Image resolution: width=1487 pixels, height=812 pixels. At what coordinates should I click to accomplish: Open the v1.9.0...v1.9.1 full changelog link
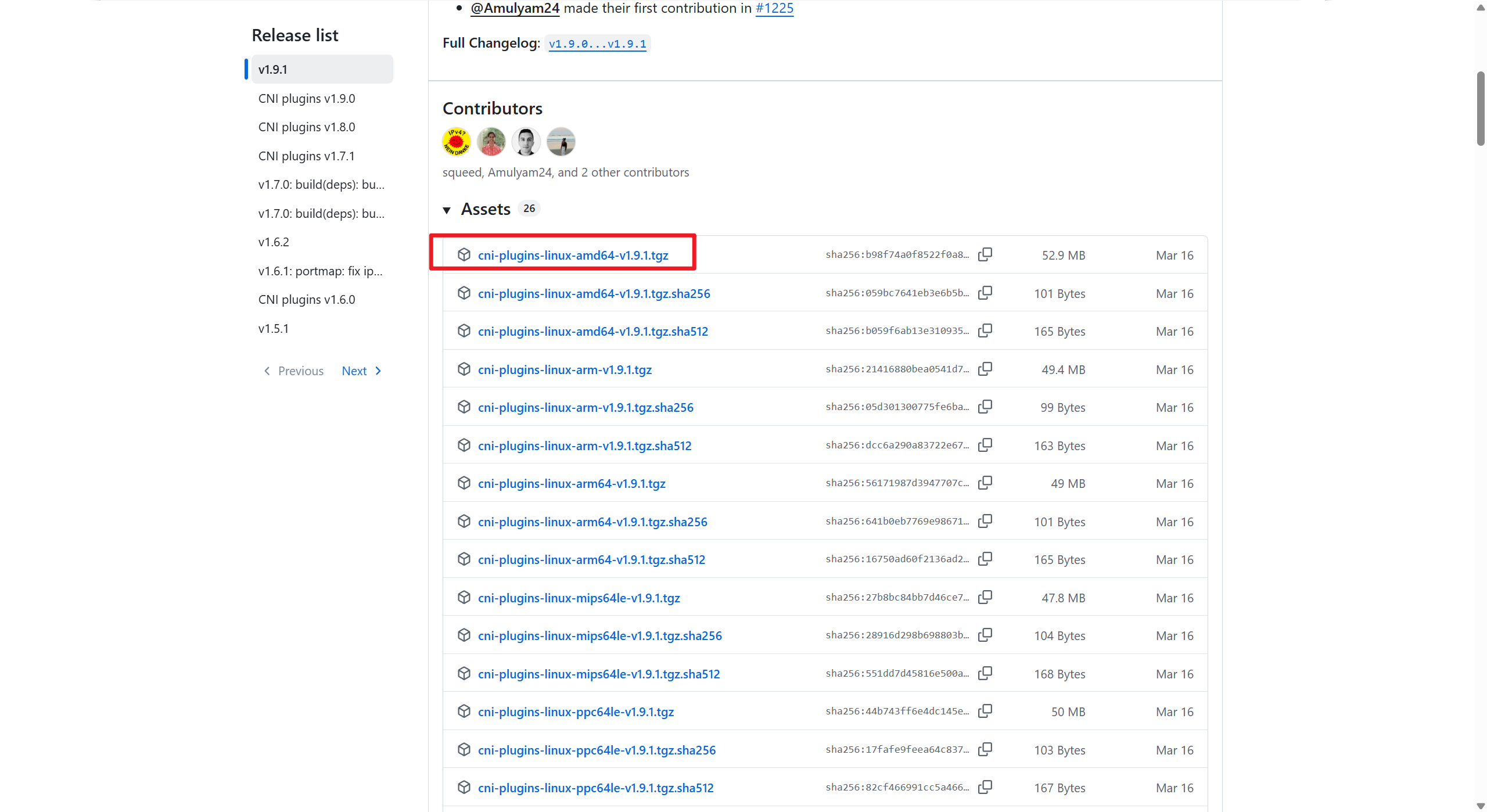[597, 44]
